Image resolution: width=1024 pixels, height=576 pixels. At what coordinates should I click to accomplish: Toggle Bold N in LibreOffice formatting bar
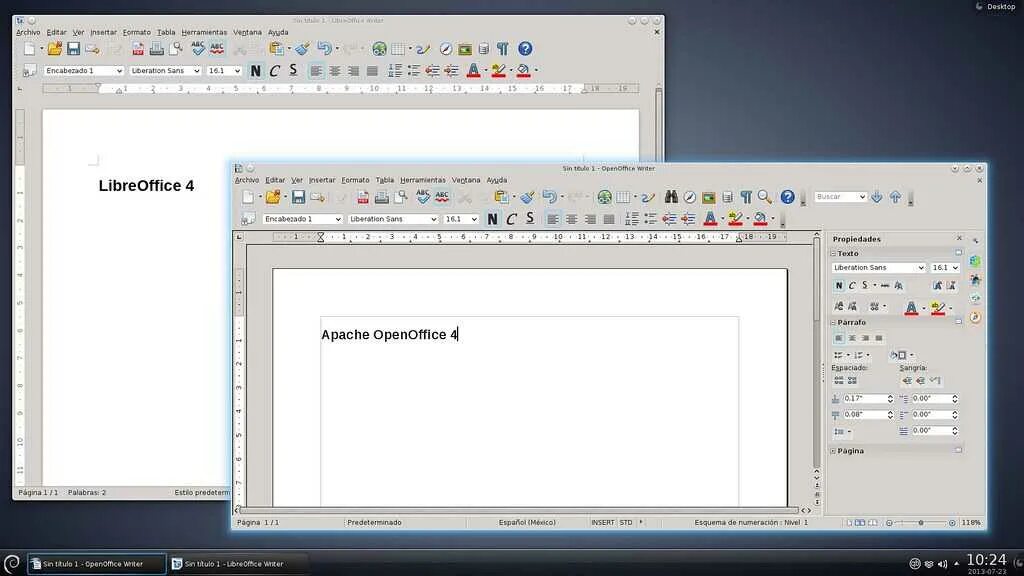click(x=255, y=71)
